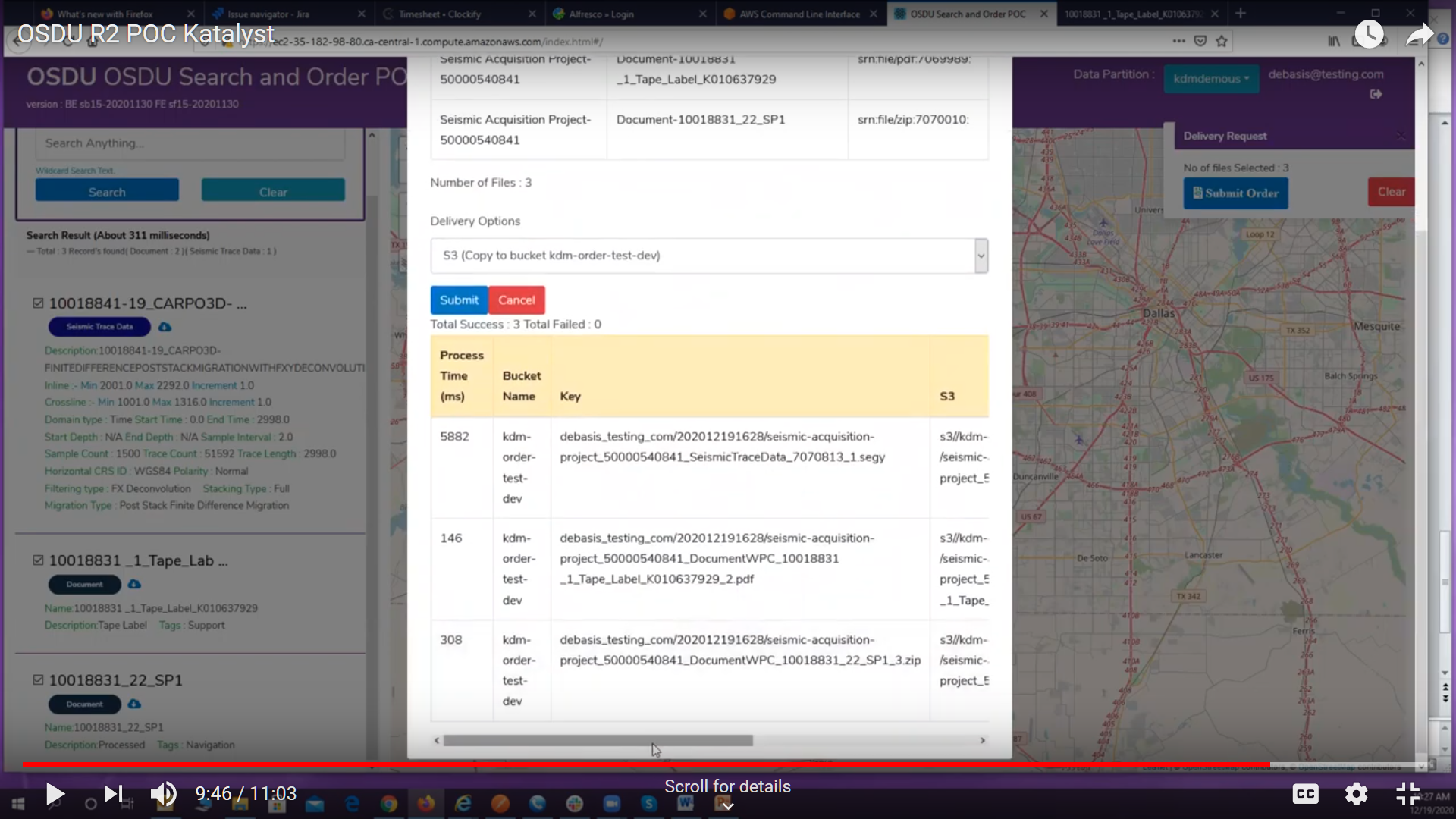The image size is (1456, 819).
Task: Uncheck the 10018831_1_Tape_Lab result
Action: click(x=38, y=560)
